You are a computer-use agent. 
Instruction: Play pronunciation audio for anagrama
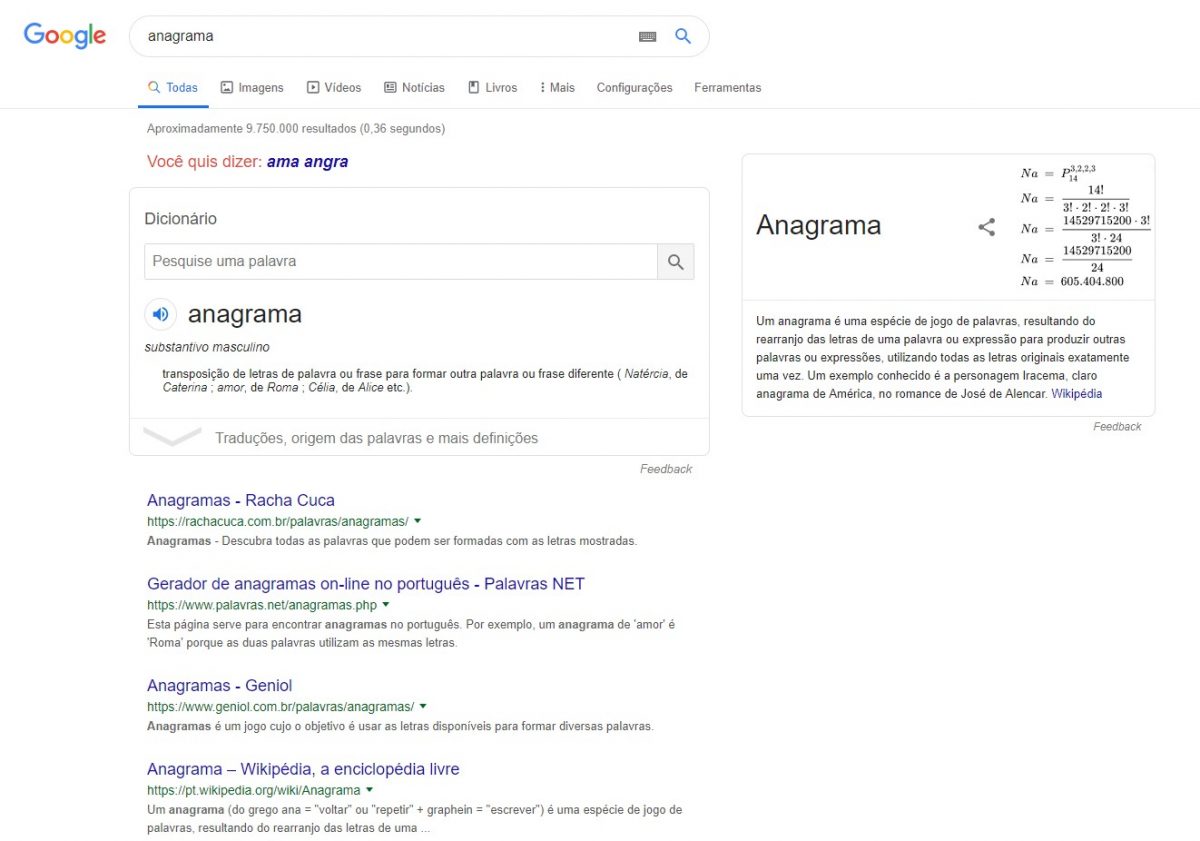pos(160,314)
